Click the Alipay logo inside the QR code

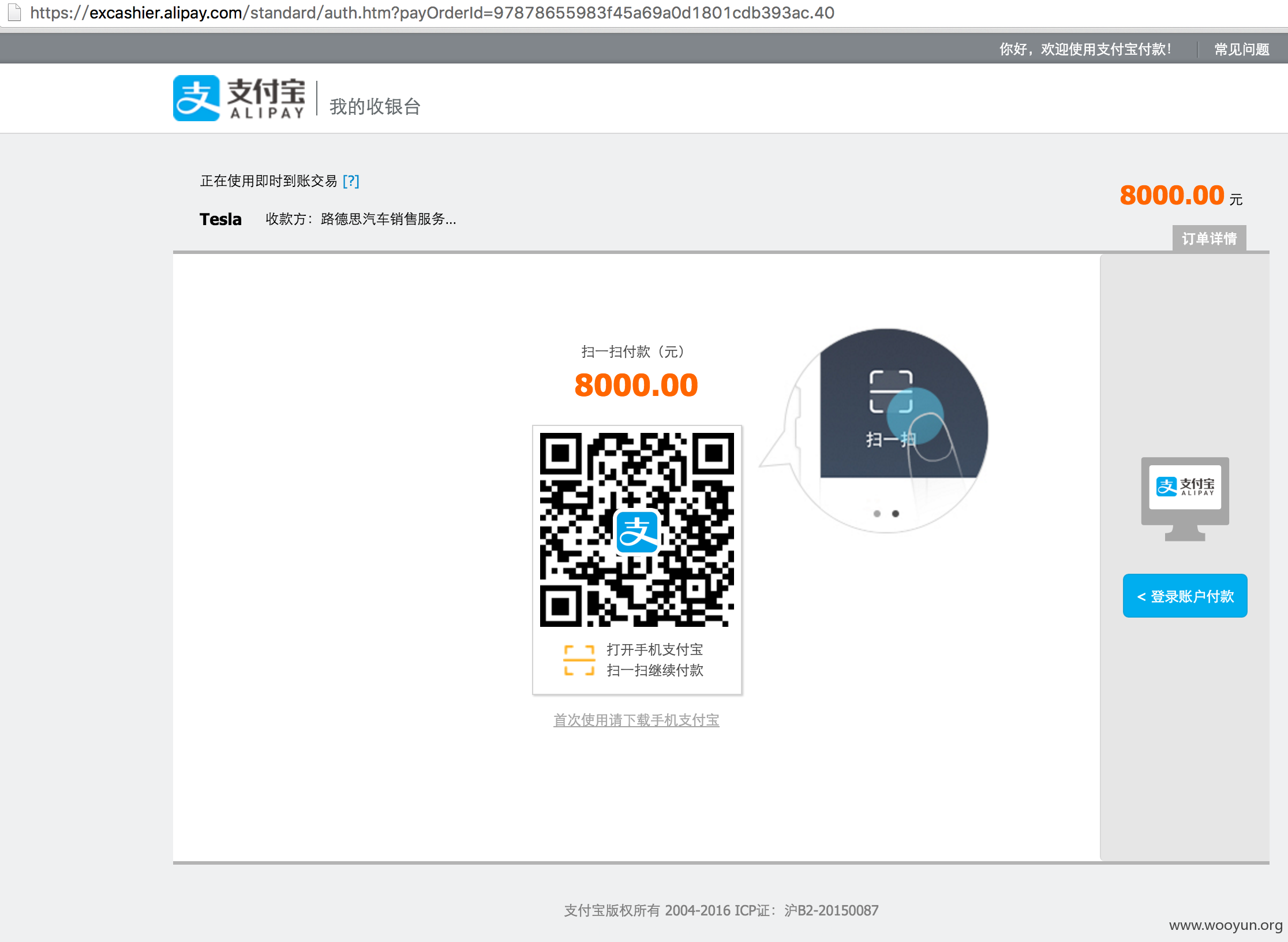[x=637, y=532]
